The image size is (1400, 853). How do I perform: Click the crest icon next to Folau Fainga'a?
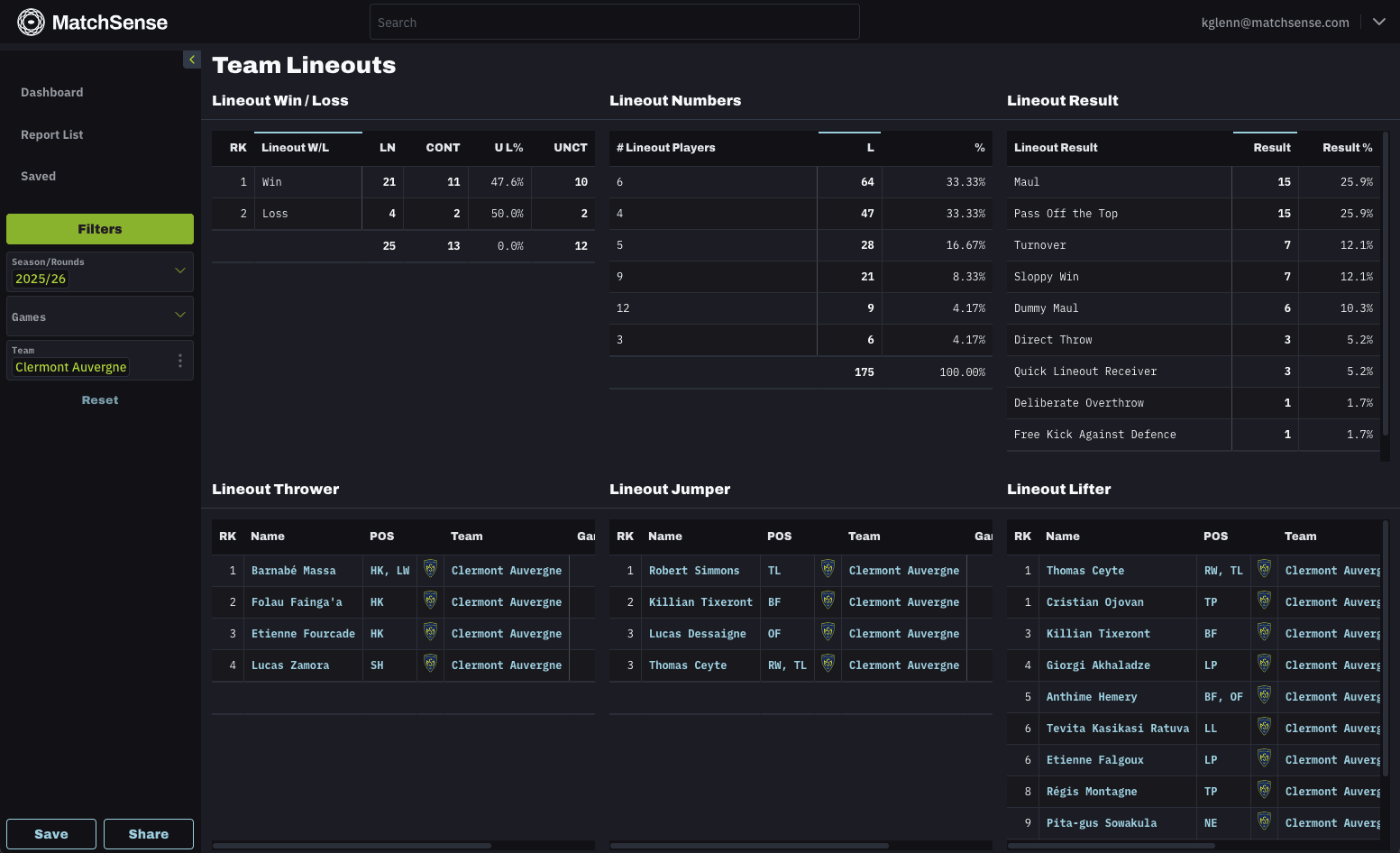[430, 601]
